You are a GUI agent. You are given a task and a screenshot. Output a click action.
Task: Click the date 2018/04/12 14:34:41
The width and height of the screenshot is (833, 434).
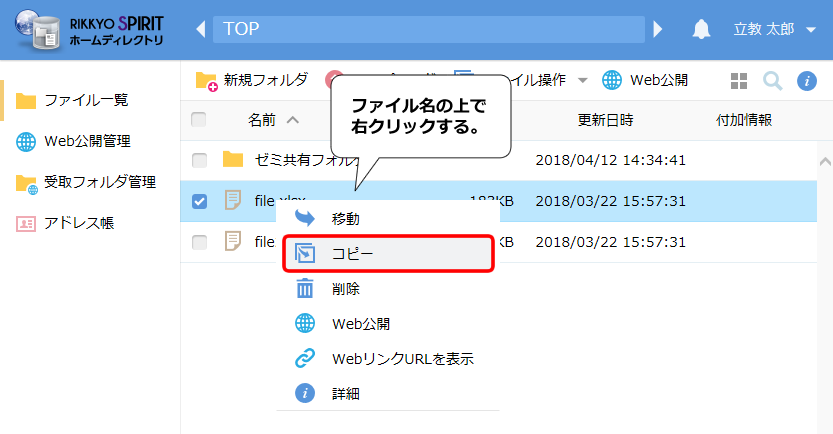tap(610, 160)
